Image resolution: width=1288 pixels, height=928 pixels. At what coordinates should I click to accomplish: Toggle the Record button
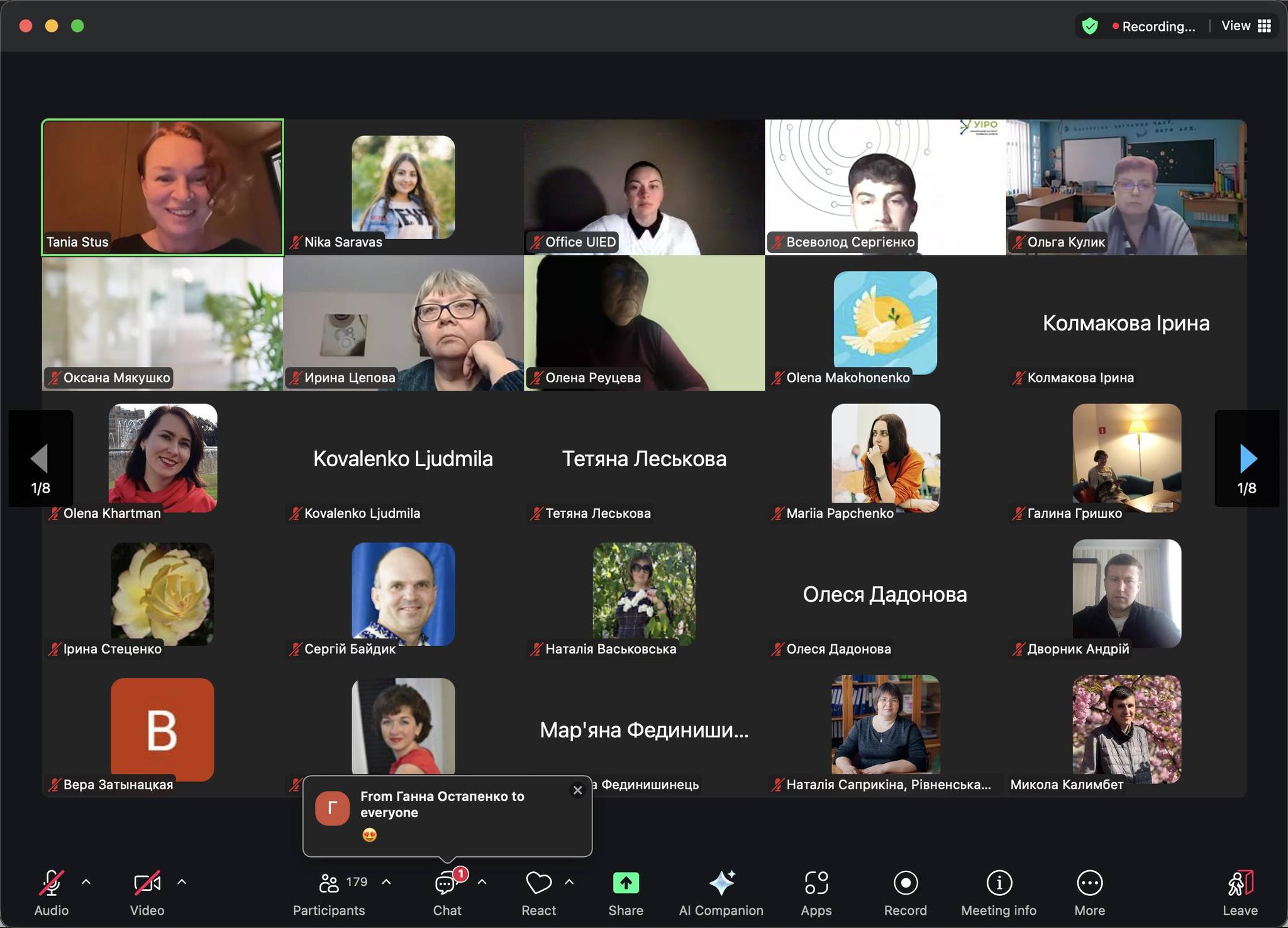[905, 883]
